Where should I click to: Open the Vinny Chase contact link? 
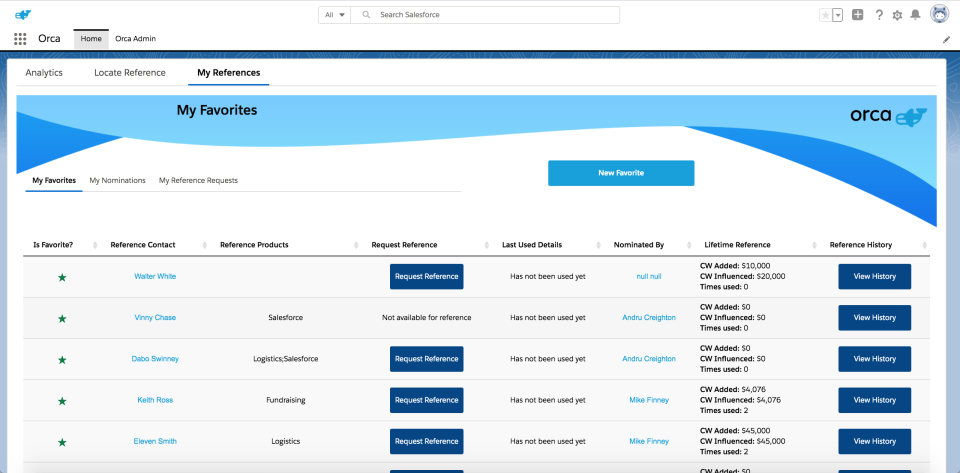point(155,318)
